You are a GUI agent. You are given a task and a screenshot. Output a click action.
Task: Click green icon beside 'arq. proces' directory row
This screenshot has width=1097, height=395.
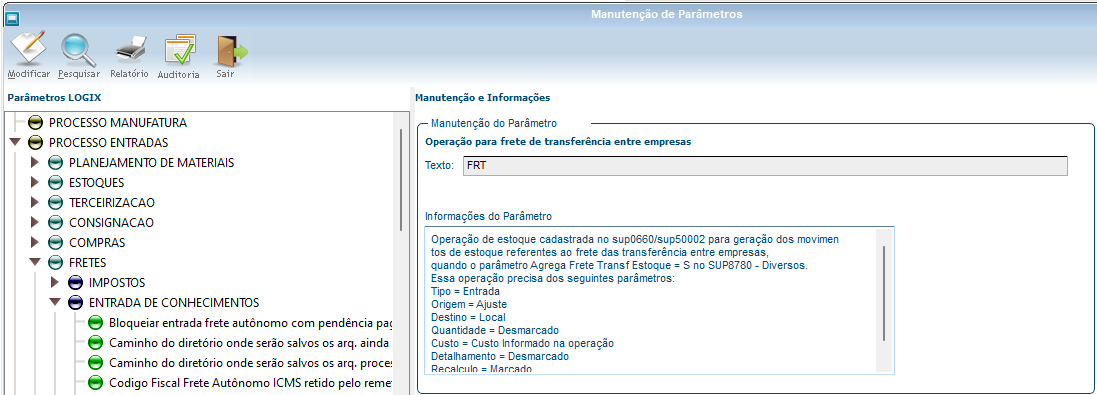[95, 363]
